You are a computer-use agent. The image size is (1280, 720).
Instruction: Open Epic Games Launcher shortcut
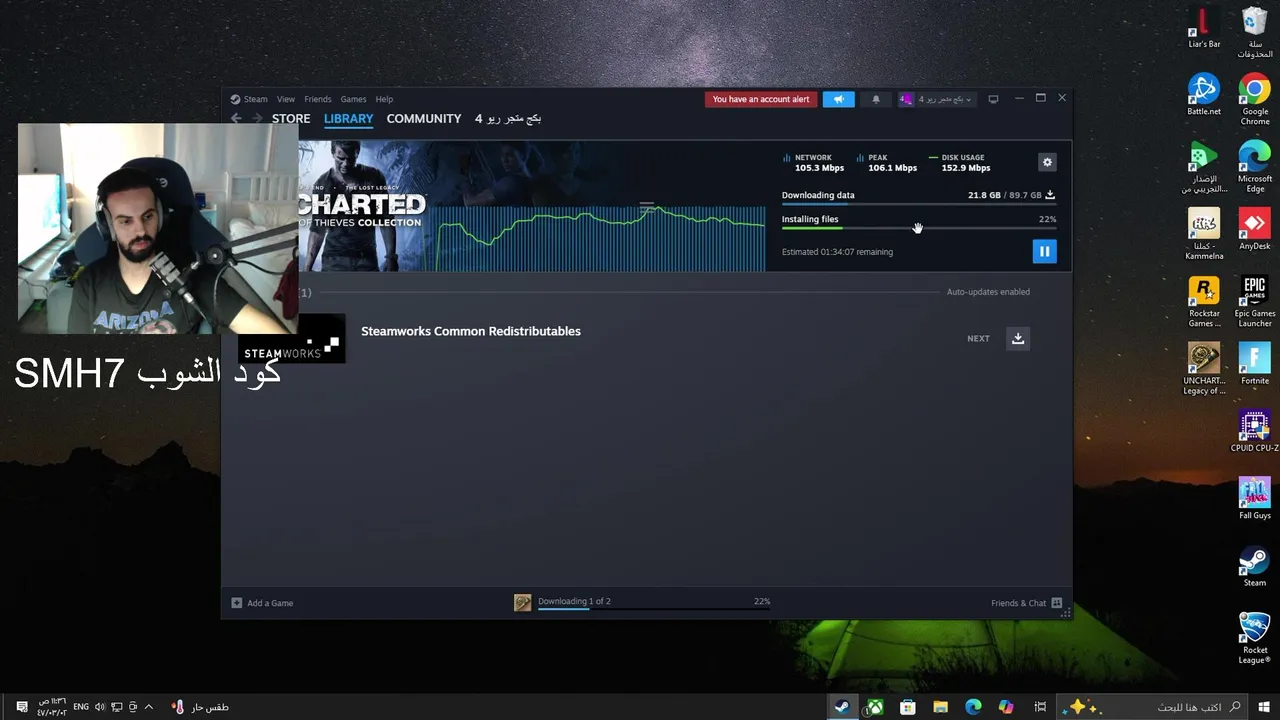point(1255,302)
